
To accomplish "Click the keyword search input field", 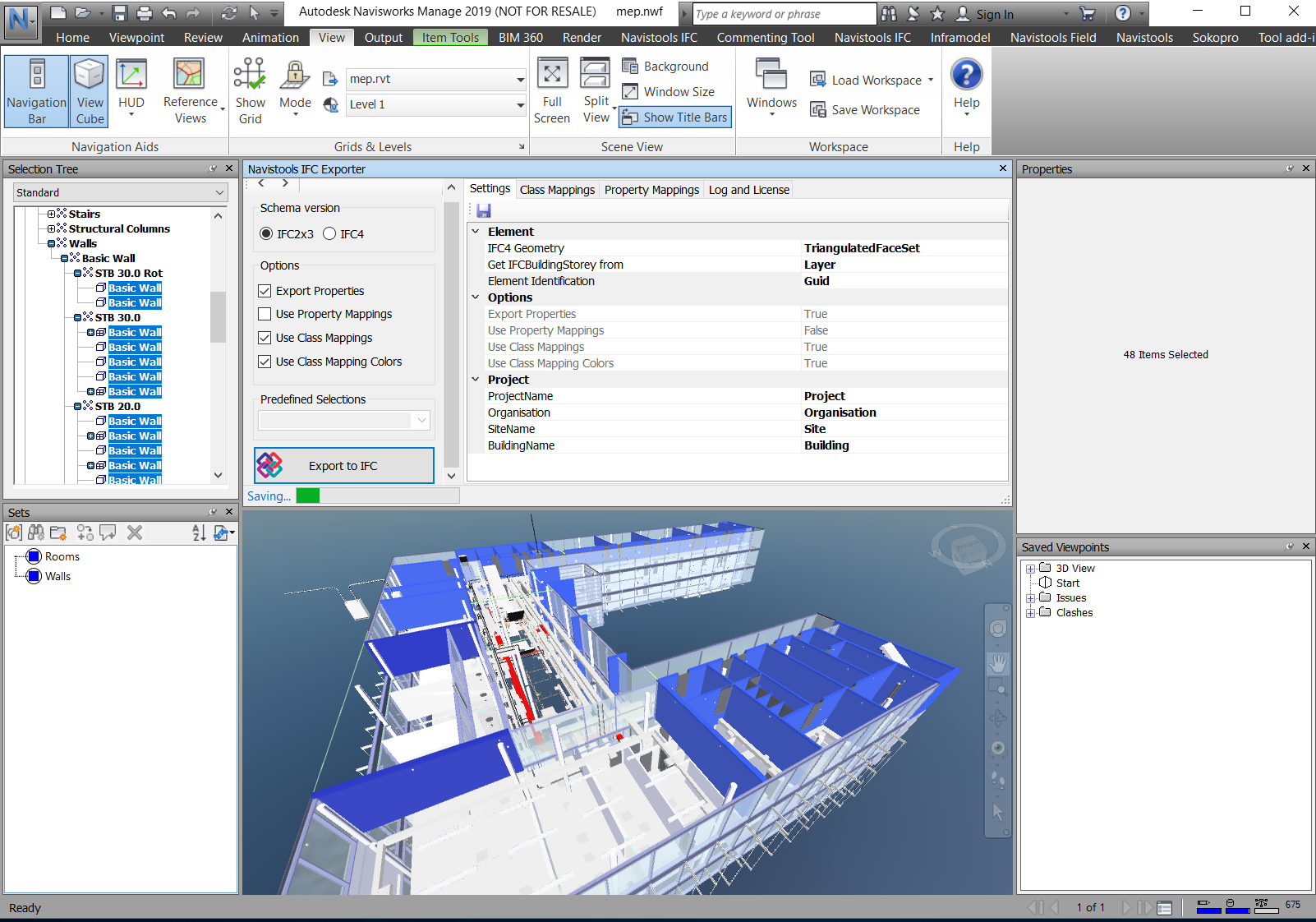I will pyautogui.click(x=783, y=14).
